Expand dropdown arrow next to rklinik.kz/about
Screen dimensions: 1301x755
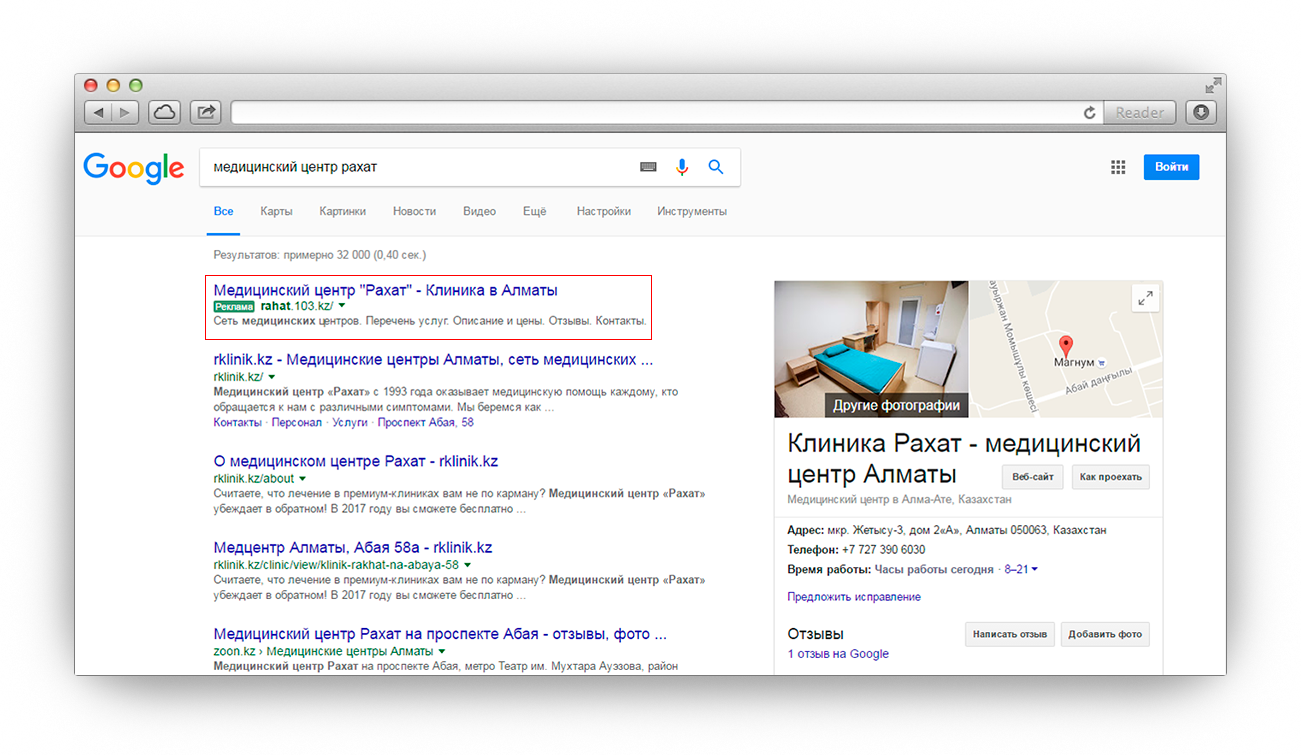click(x=303, y=479)
